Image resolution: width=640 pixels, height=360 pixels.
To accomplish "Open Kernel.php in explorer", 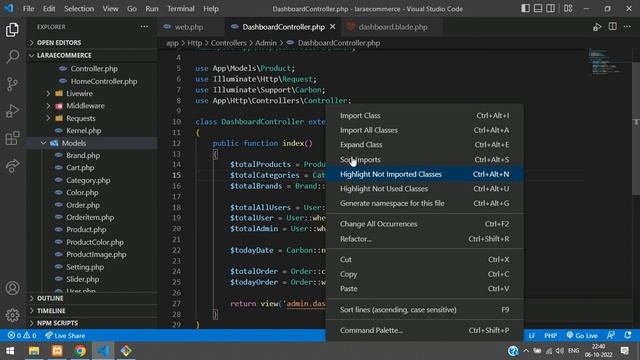I will coord(84,131).
